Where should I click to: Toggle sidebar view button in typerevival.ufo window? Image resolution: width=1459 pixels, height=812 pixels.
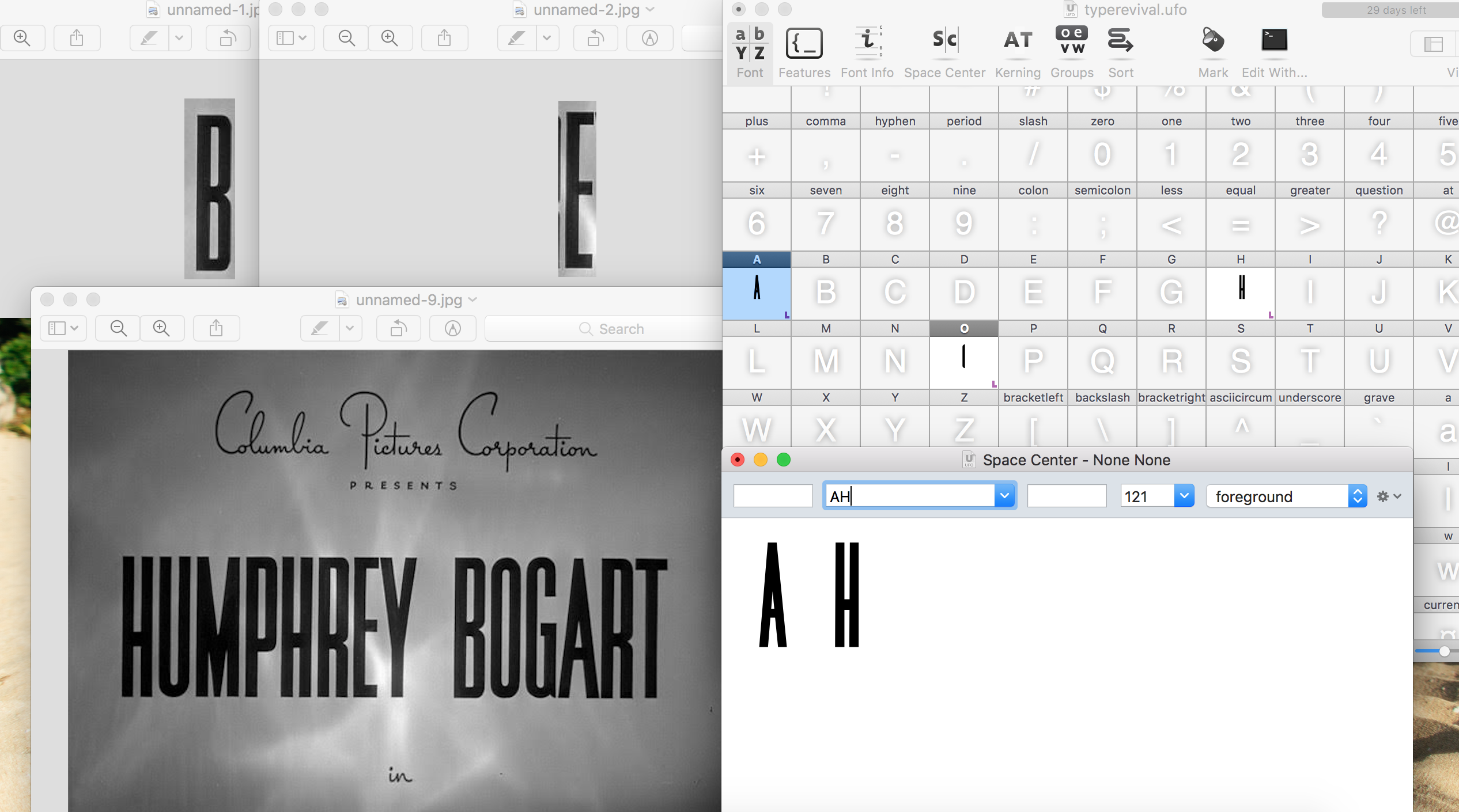coord(1433,44)
